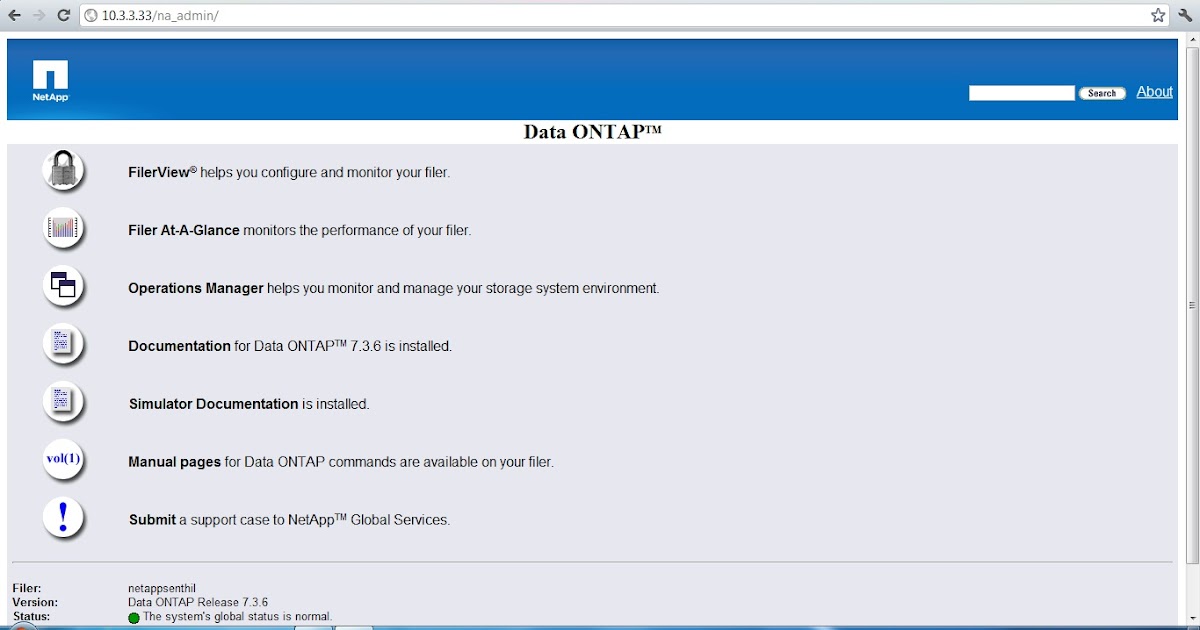Click the NetApp logo

[49, 79]
